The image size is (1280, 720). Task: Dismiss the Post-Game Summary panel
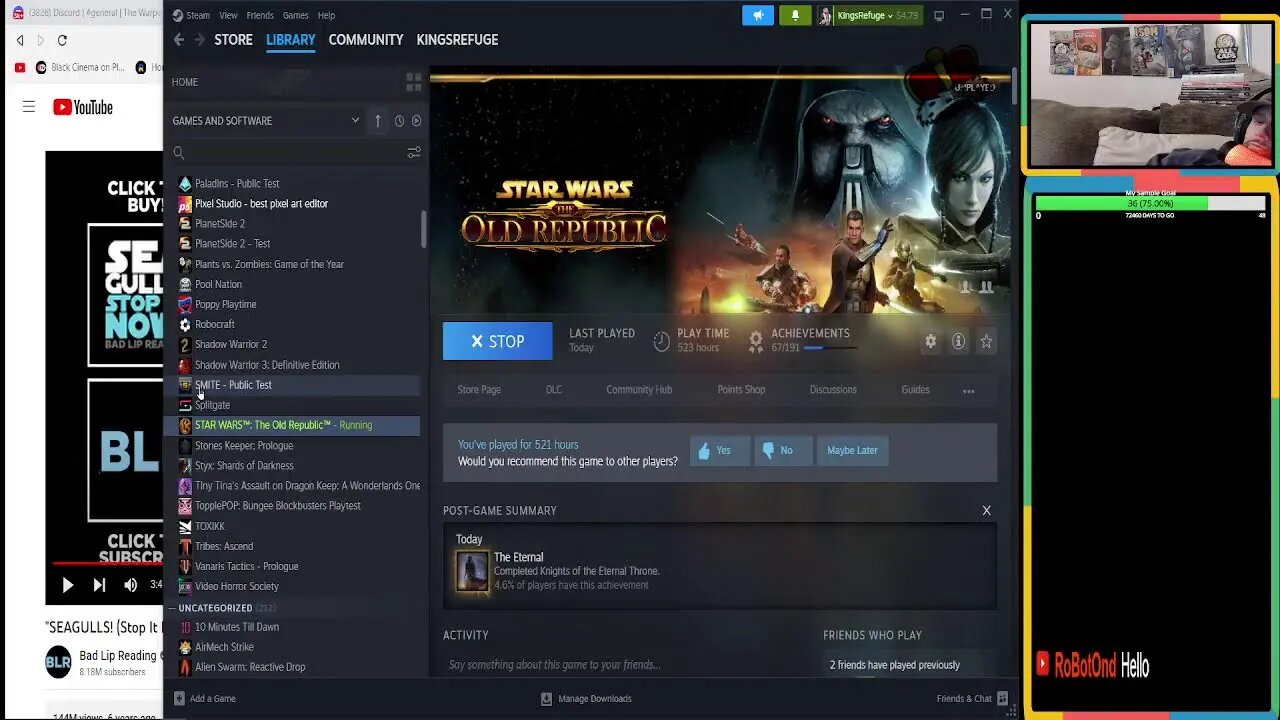[x=986, y=510]
